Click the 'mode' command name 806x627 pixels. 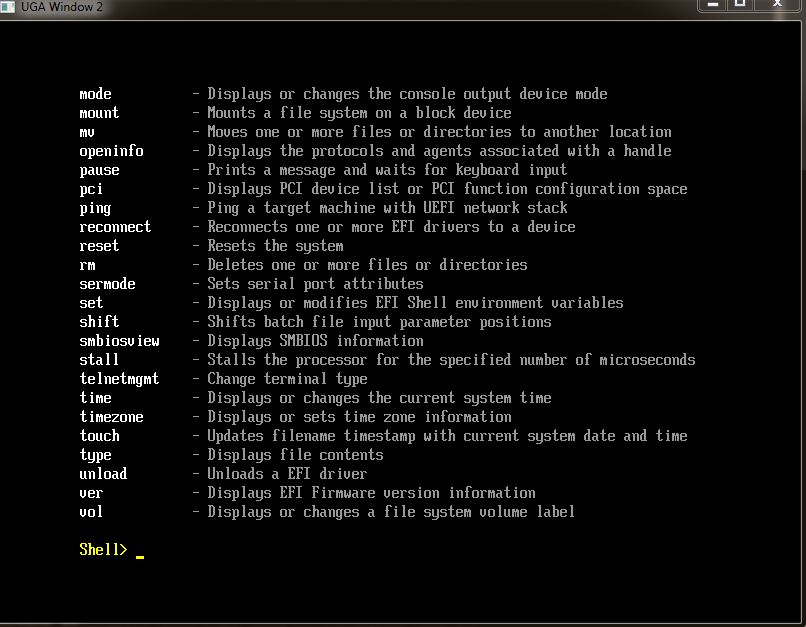95,94
